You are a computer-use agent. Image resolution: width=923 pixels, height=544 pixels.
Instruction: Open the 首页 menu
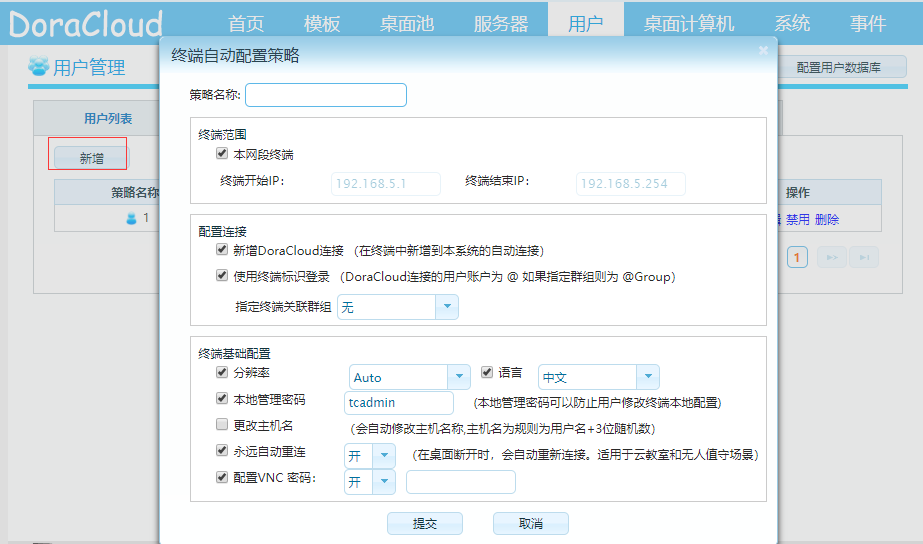click(246, 24)
